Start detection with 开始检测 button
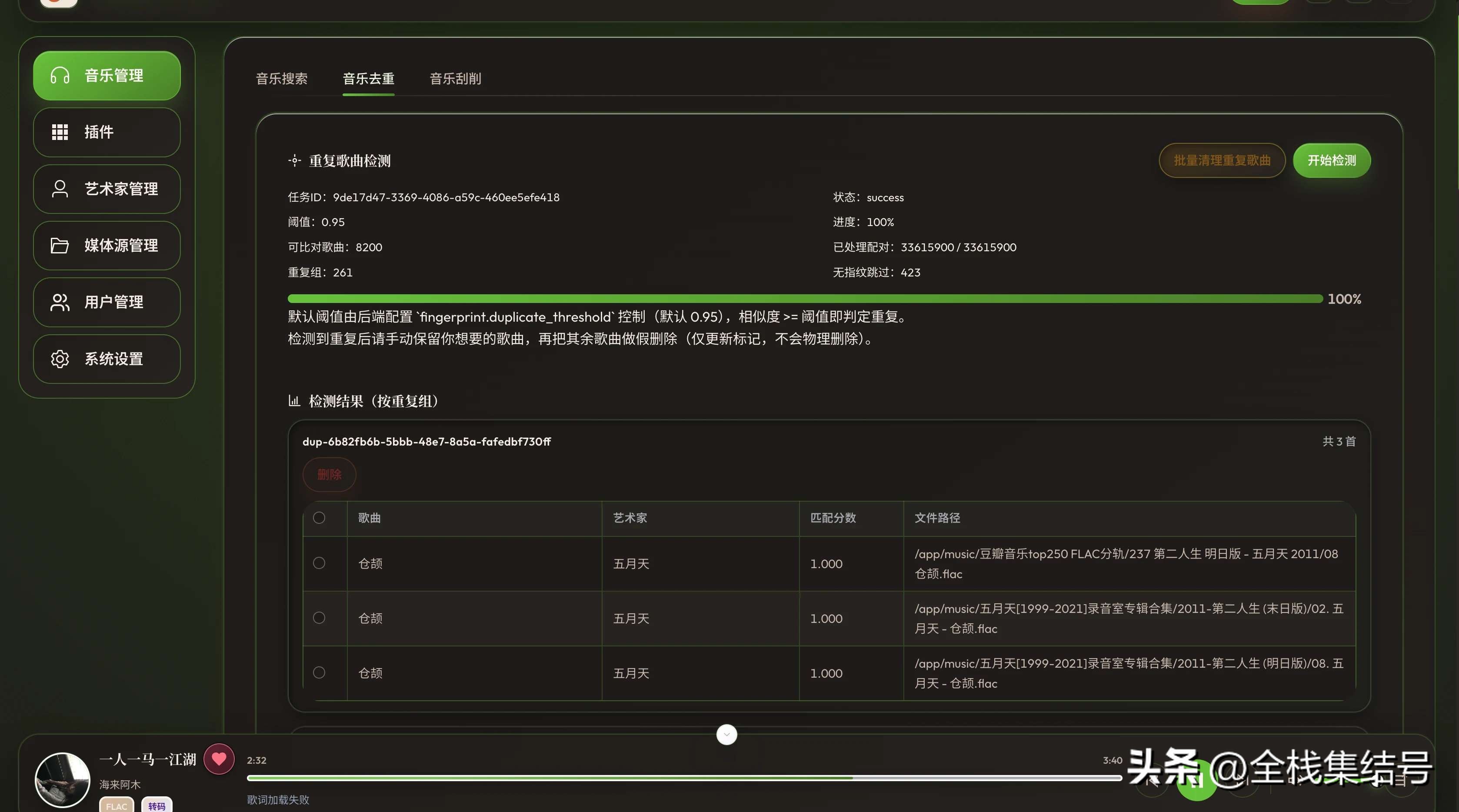The height and width of the screenshot is (812, 1459). point(1332,160)
